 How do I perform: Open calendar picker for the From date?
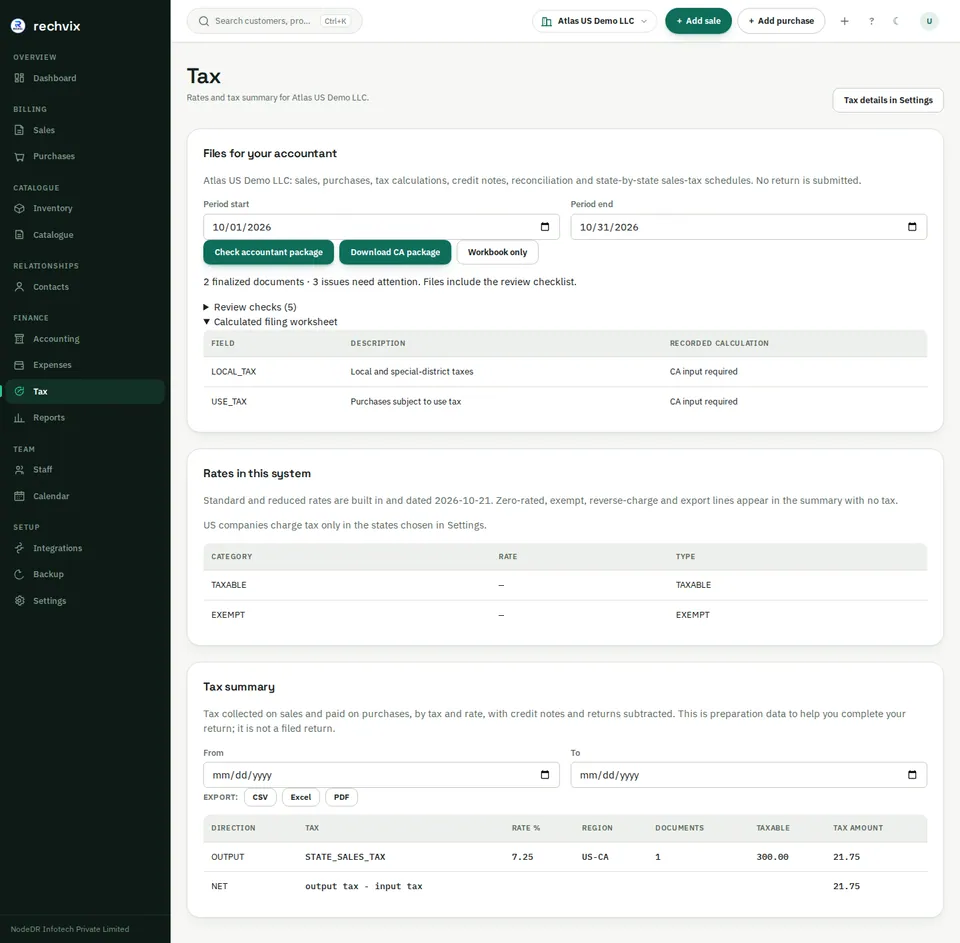[x=545, y=775]
